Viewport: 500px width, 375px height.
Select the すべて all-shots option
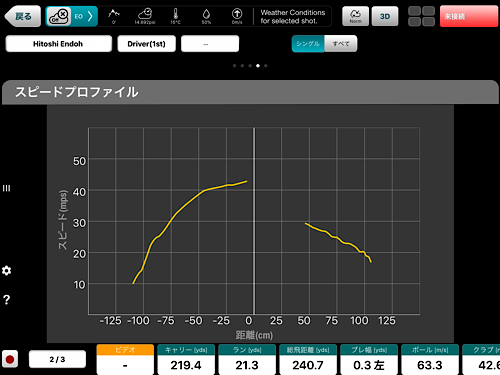(x=341, y=44)
